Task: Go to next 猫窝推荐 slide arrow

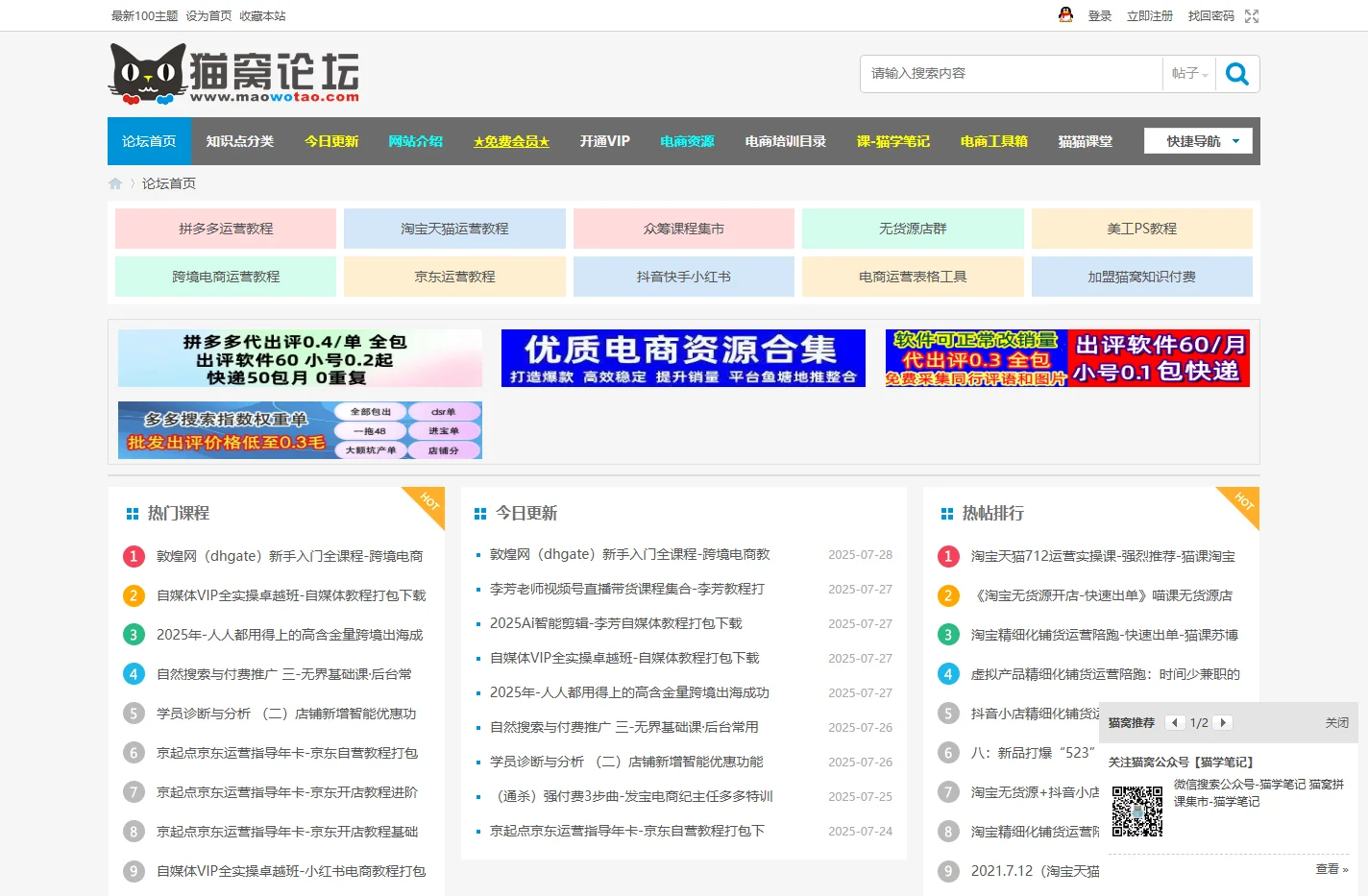Action: point(1222,722)
